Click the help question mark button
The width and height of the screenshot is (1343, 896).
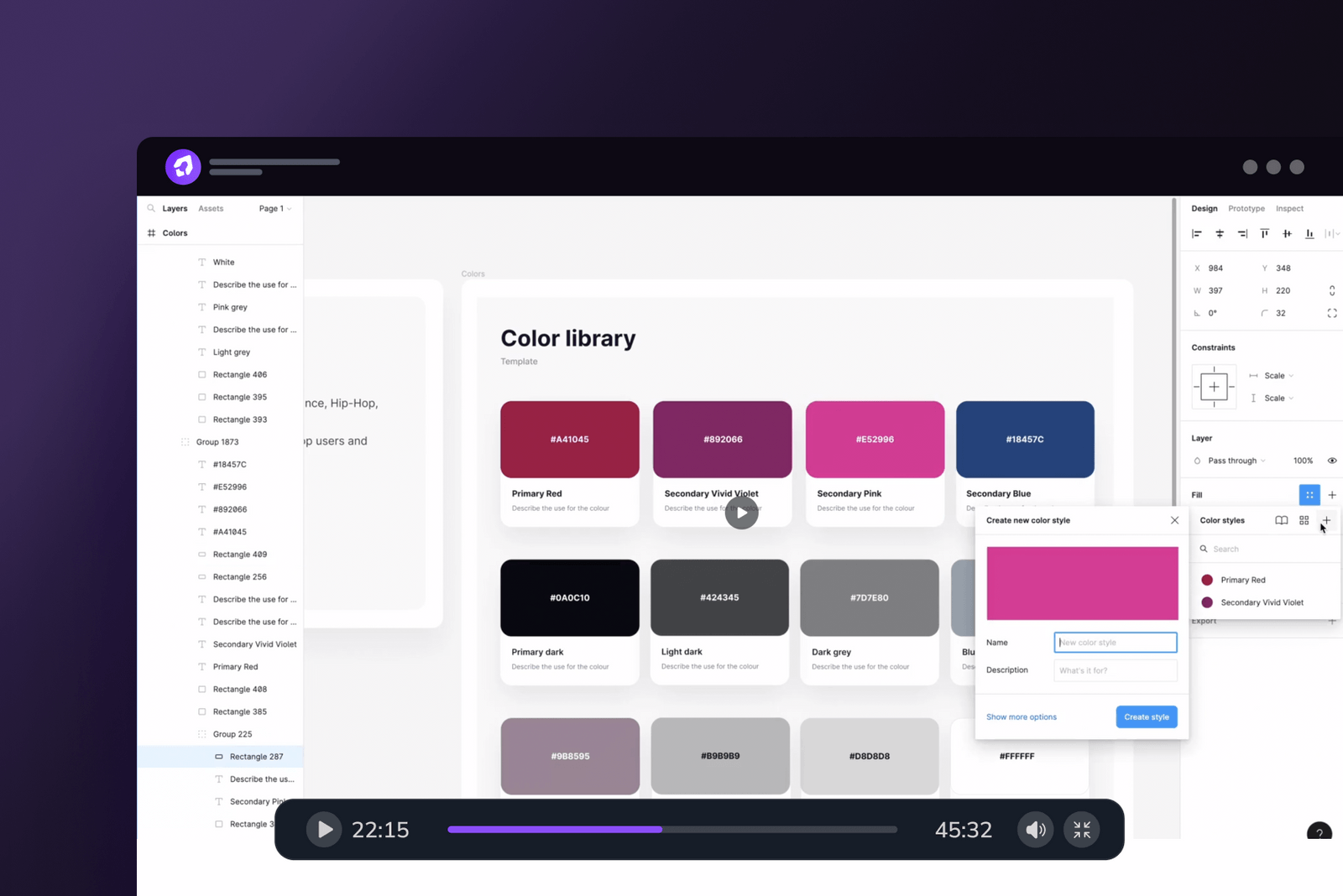click(1319, 831)
